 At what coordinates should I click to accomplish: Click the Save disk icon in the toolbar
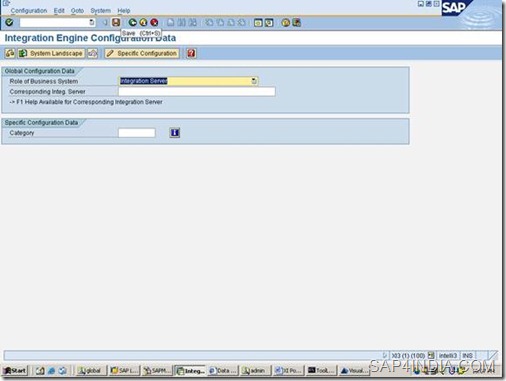click(x=116, y=22)
